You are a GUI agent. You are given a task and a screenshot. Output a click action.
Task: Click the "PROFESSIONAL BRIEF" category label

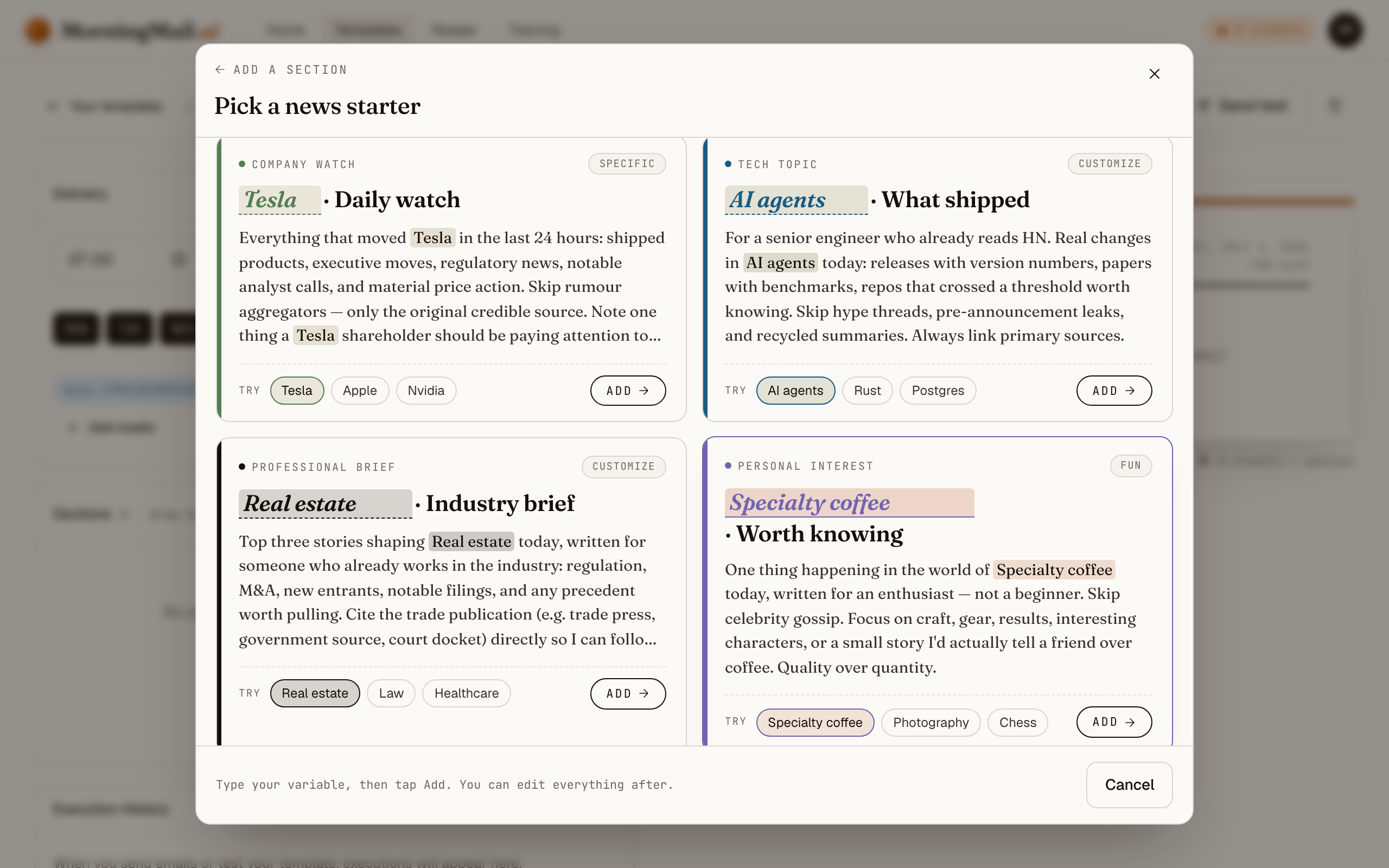324,467
